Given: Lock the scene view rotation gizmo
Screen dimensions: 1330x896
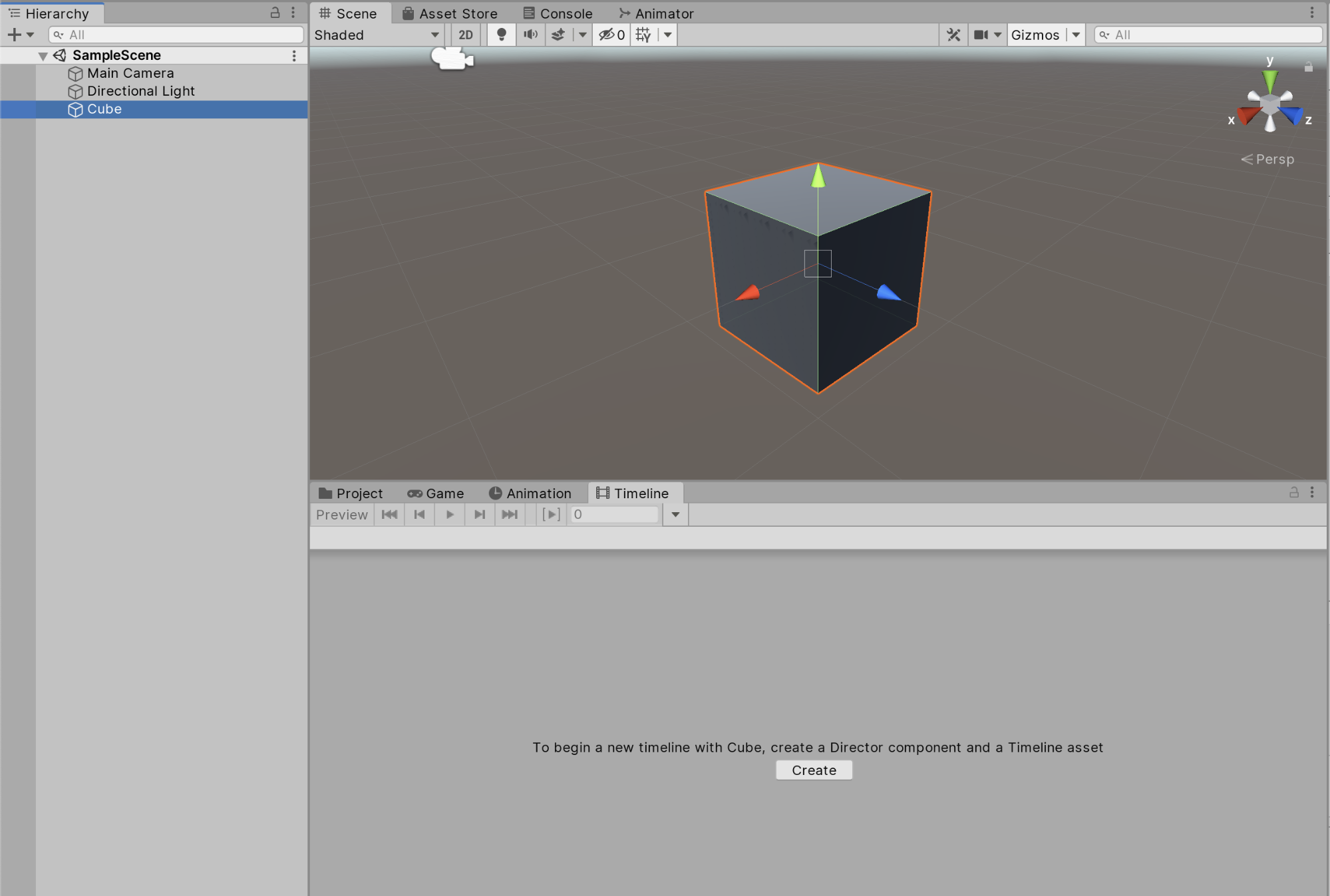Looking at the screenshot, I should point(1308,67).
